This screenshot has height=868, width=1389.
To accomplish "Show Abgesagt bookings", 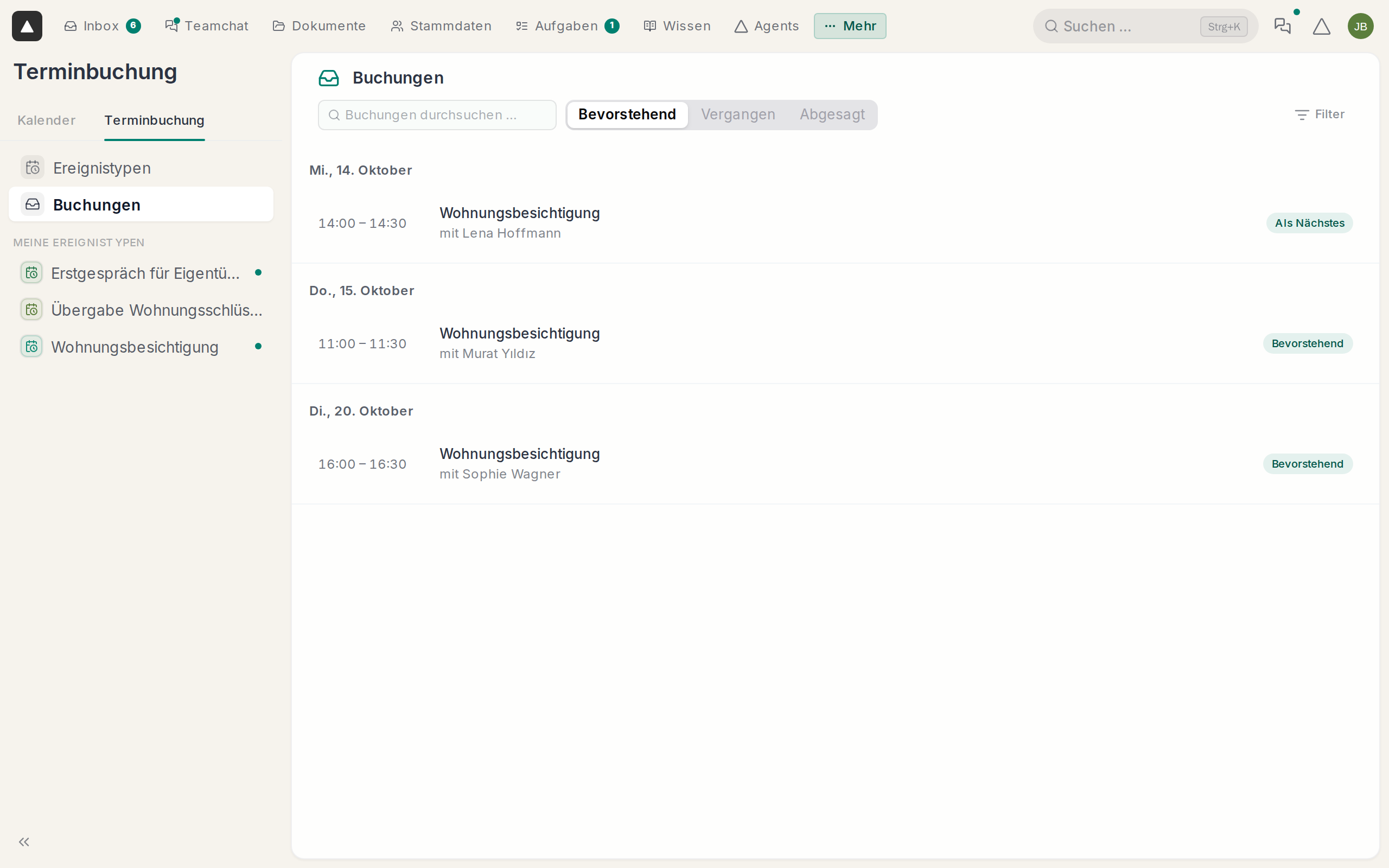I will click(832, 114).
